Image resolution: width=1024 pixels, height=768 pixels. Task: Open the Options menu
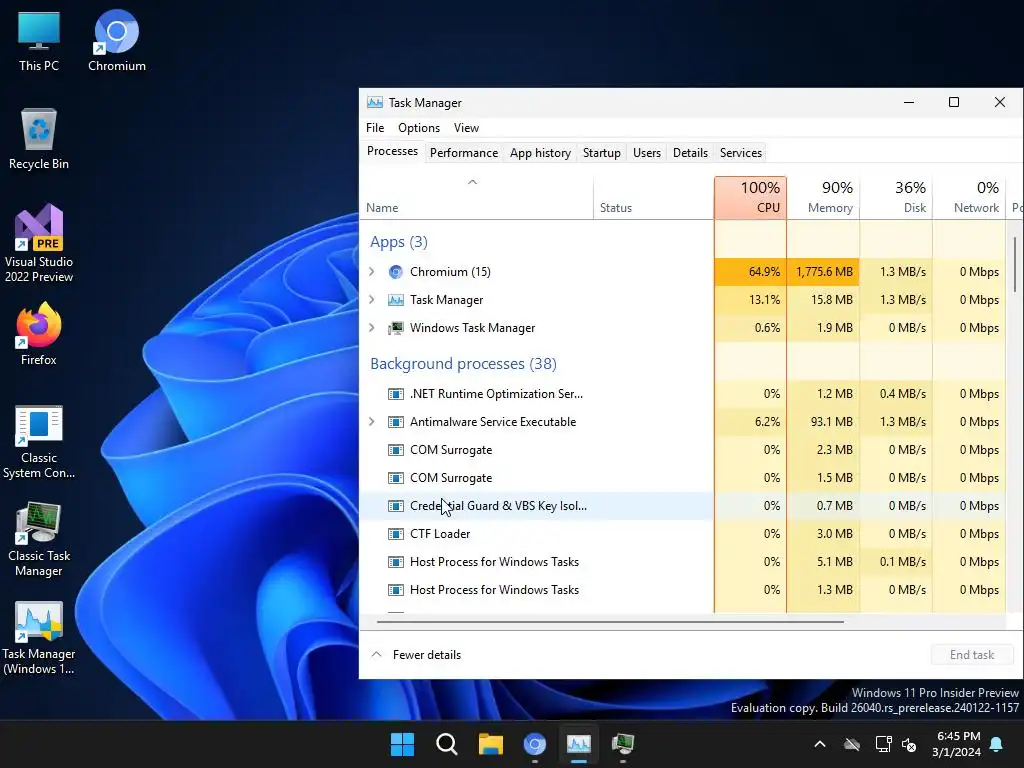(419, 128)
